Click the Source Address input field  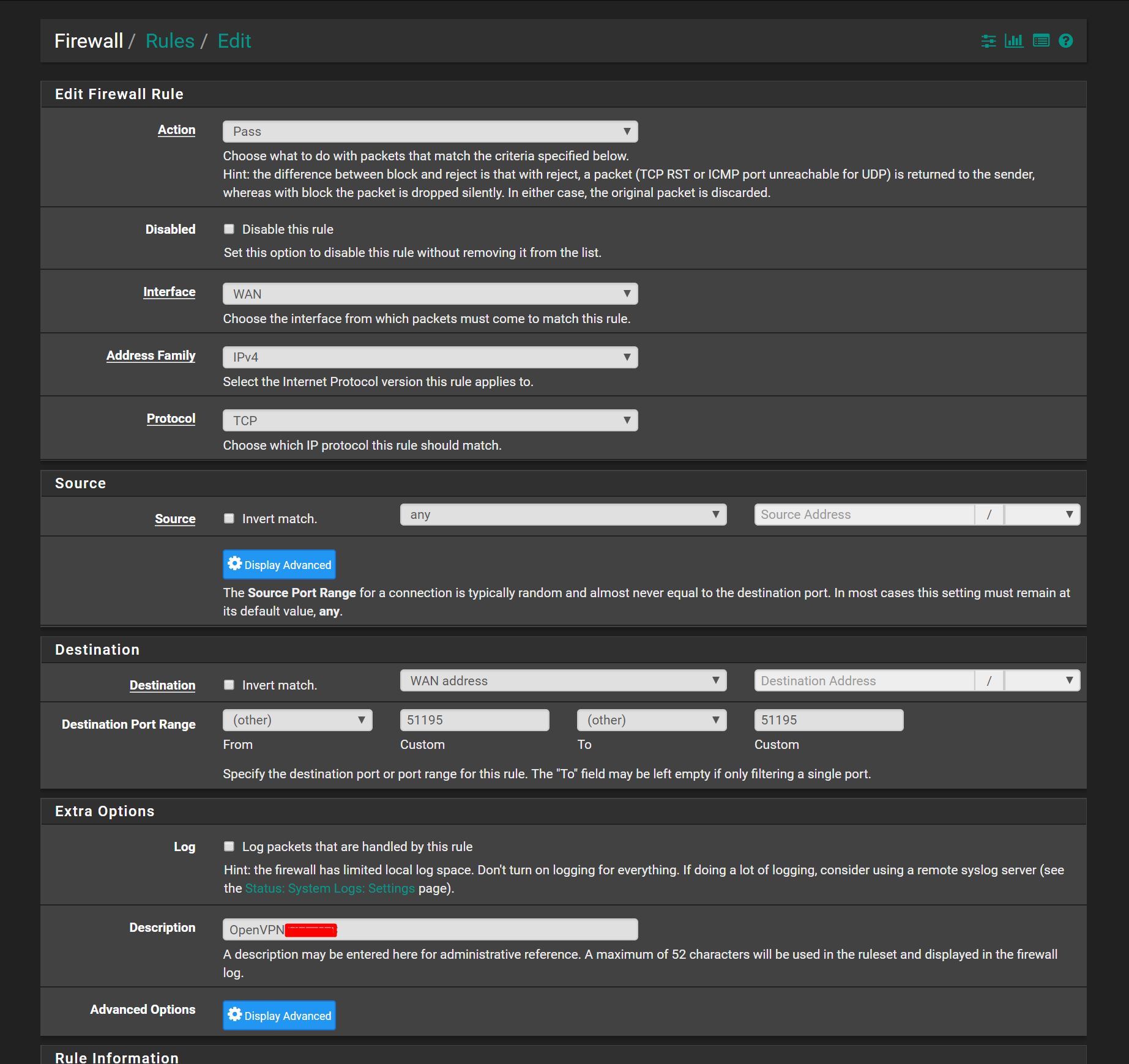point(863,515)
